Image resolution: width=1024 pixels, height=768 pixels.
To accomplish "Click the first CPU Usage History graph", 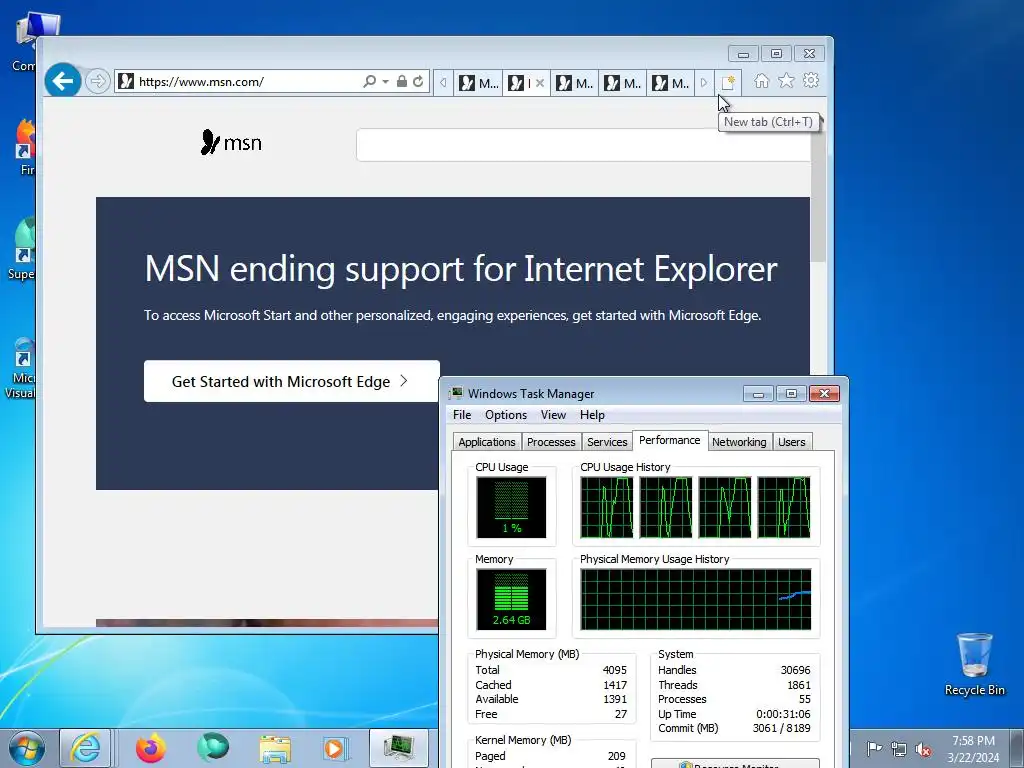I will tap(607, 507).
